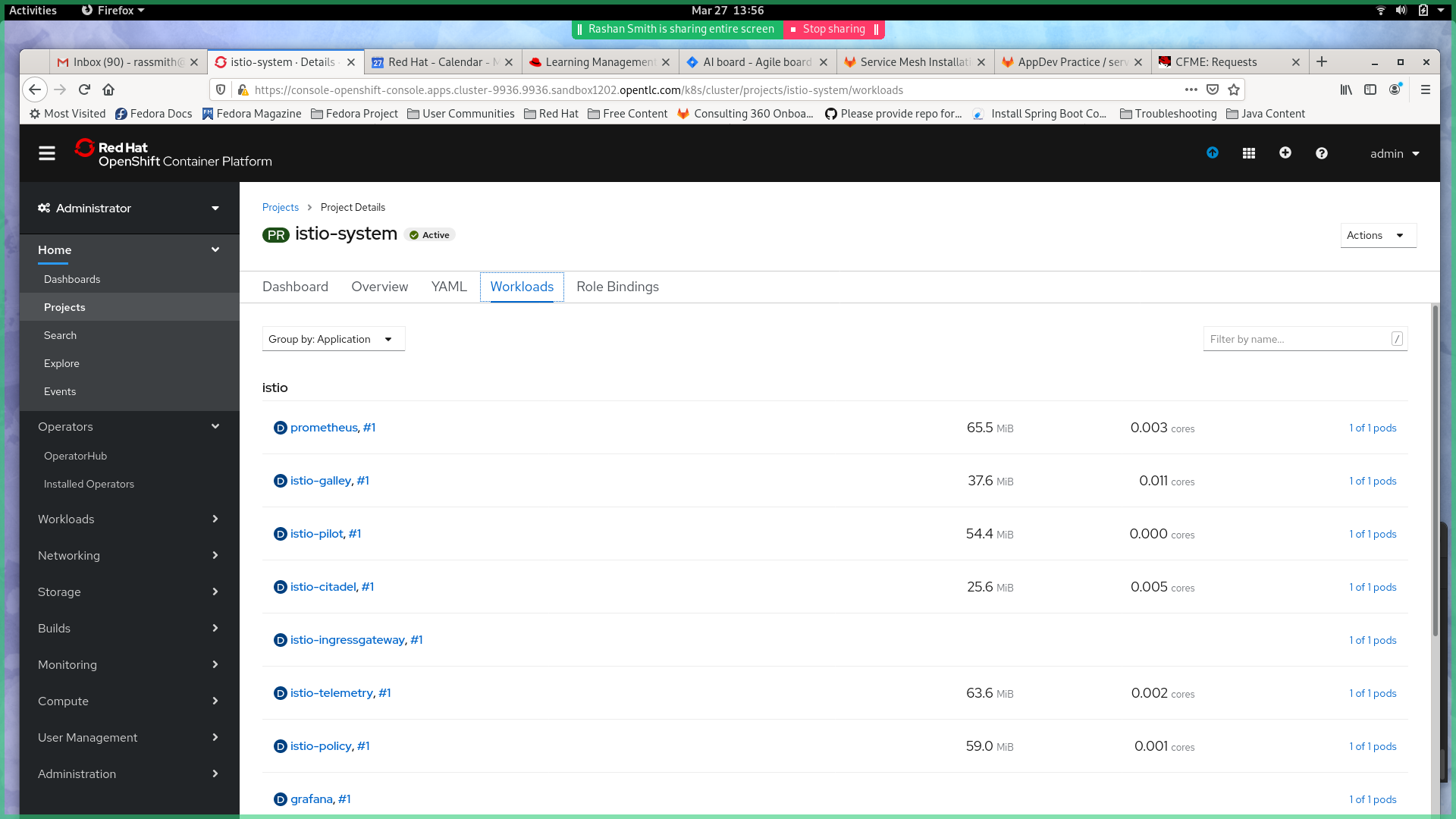Viewport: 1456px width, 819px height.
Task: Reload the current page
Action: click(84, 89)
